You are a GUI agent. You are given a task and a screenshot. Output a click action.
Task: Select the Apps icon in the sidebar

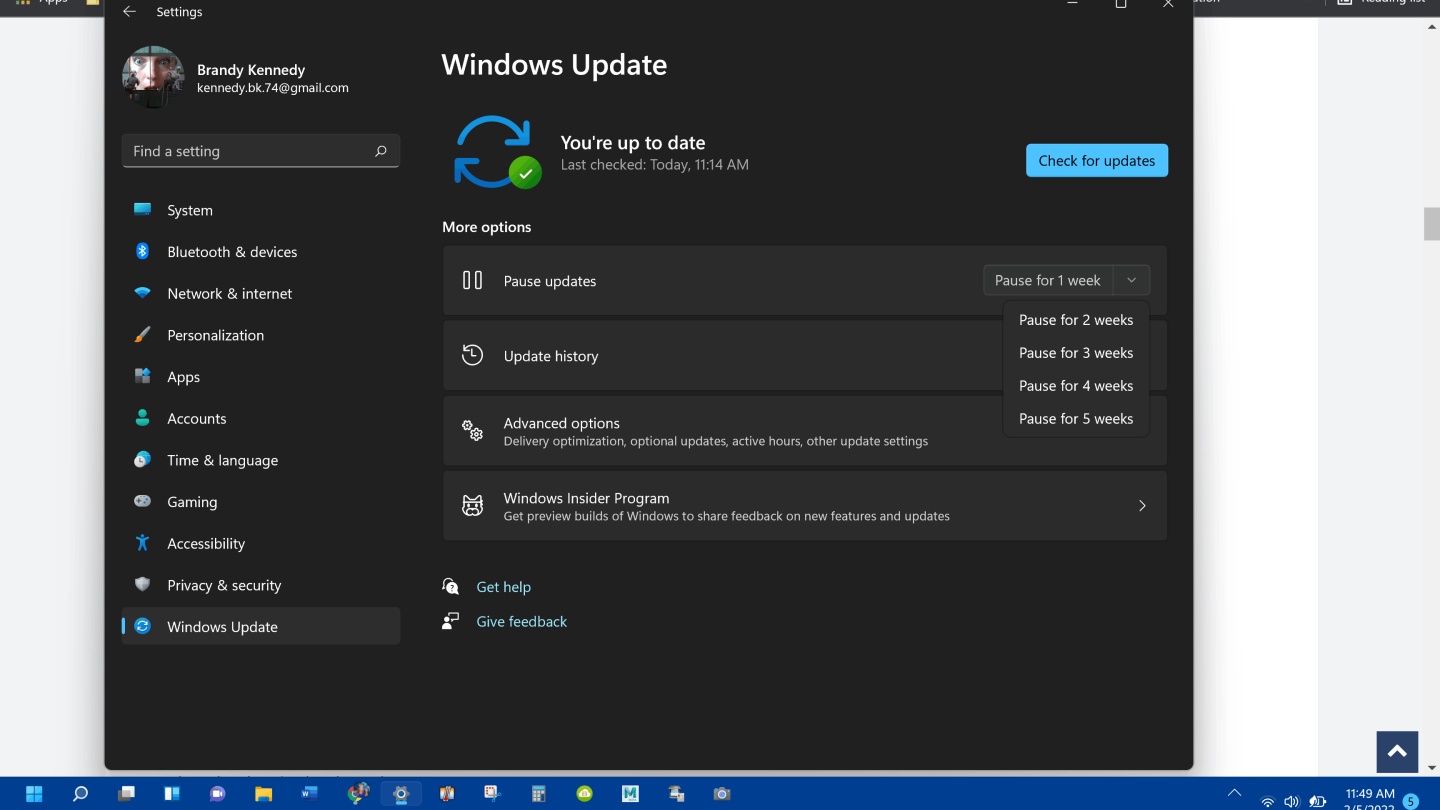tap(142, 377)
